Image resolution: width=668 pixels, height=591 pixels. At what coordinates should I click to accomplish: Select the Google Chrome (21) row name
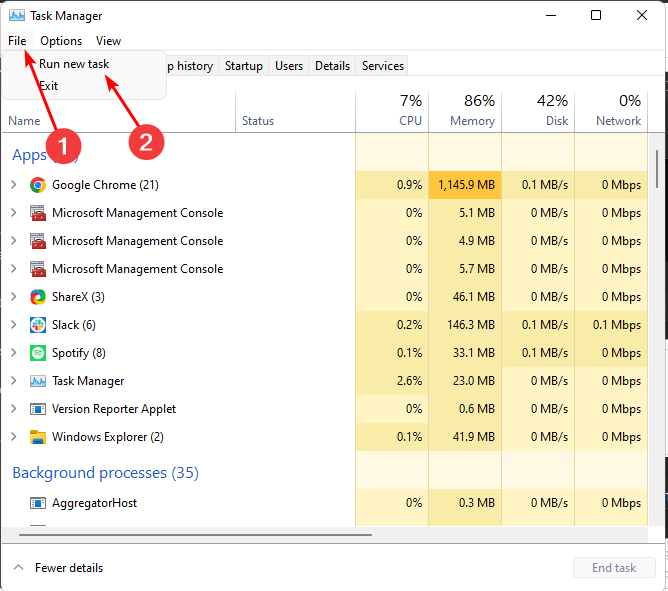tap(105, 185)
